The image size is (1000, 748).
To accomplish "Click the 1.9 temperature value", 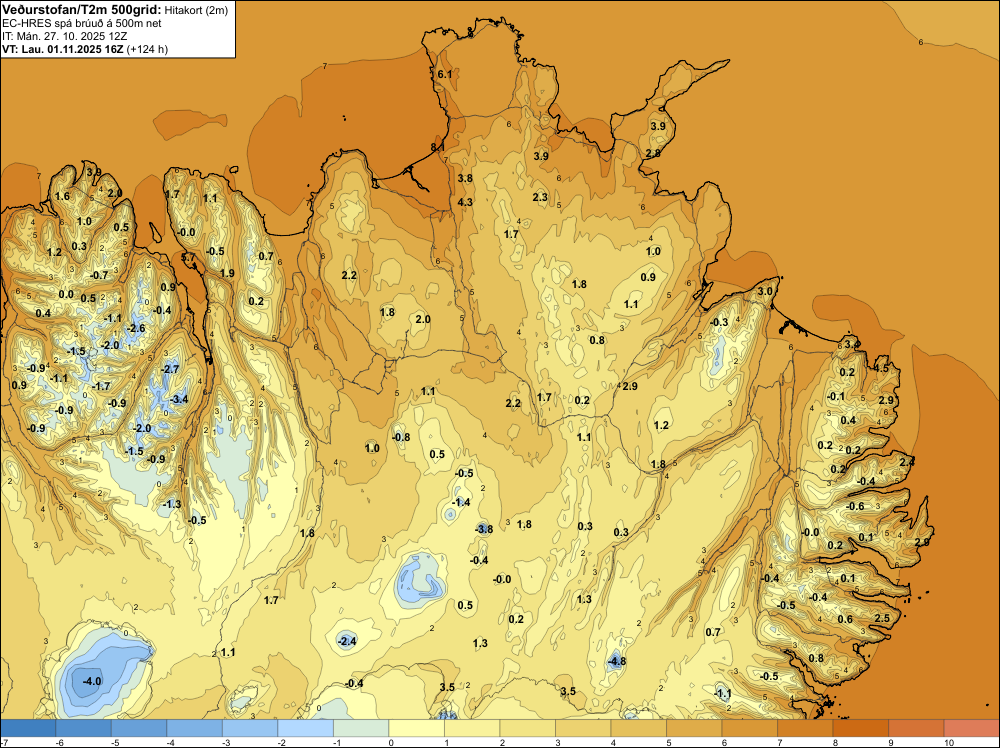I will (x=227, y=273).
